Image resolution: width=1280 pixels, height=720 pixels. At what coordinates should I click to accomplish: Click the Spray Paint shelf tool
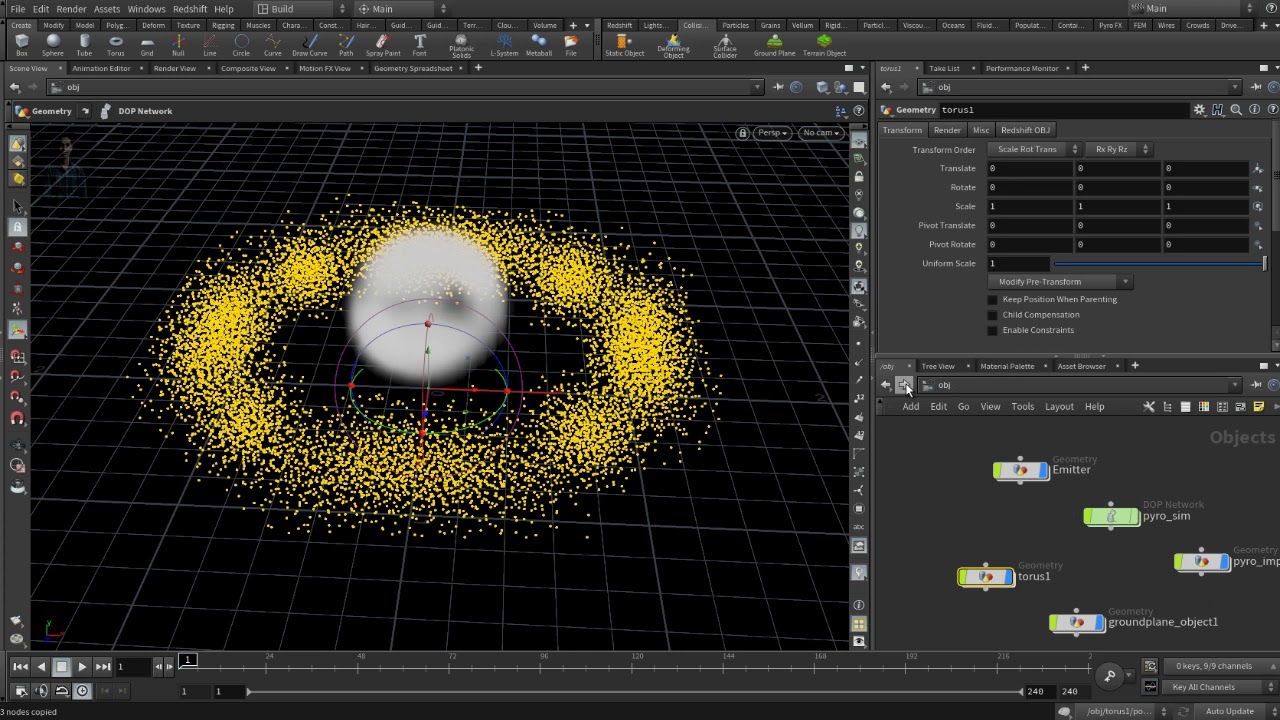pos(383,45)
